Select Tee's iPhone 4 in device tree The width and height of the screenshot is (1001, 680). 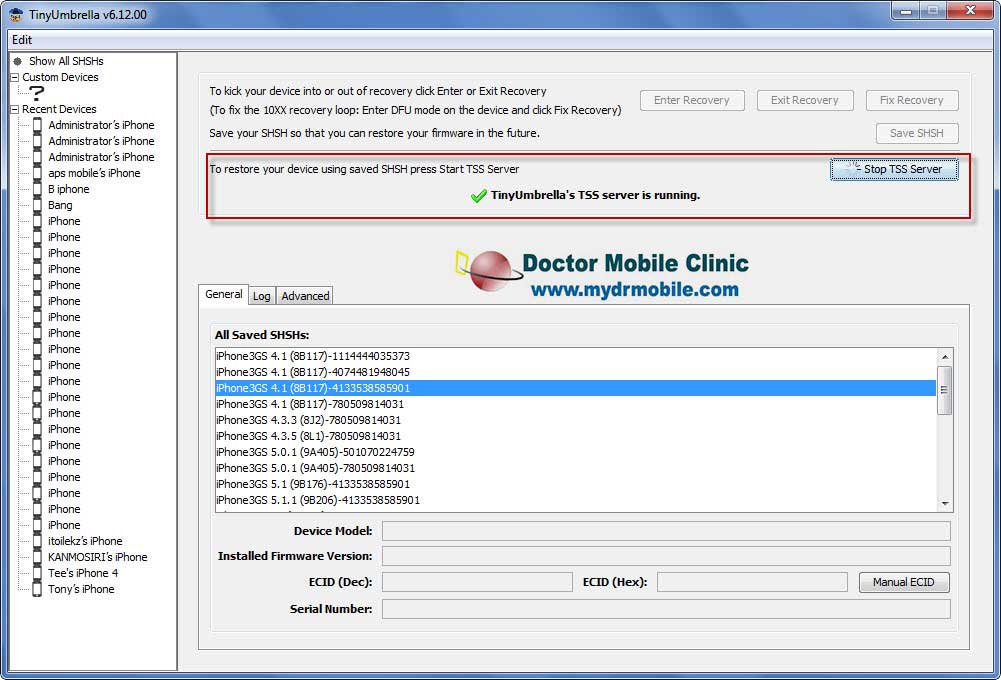point(83,573)
